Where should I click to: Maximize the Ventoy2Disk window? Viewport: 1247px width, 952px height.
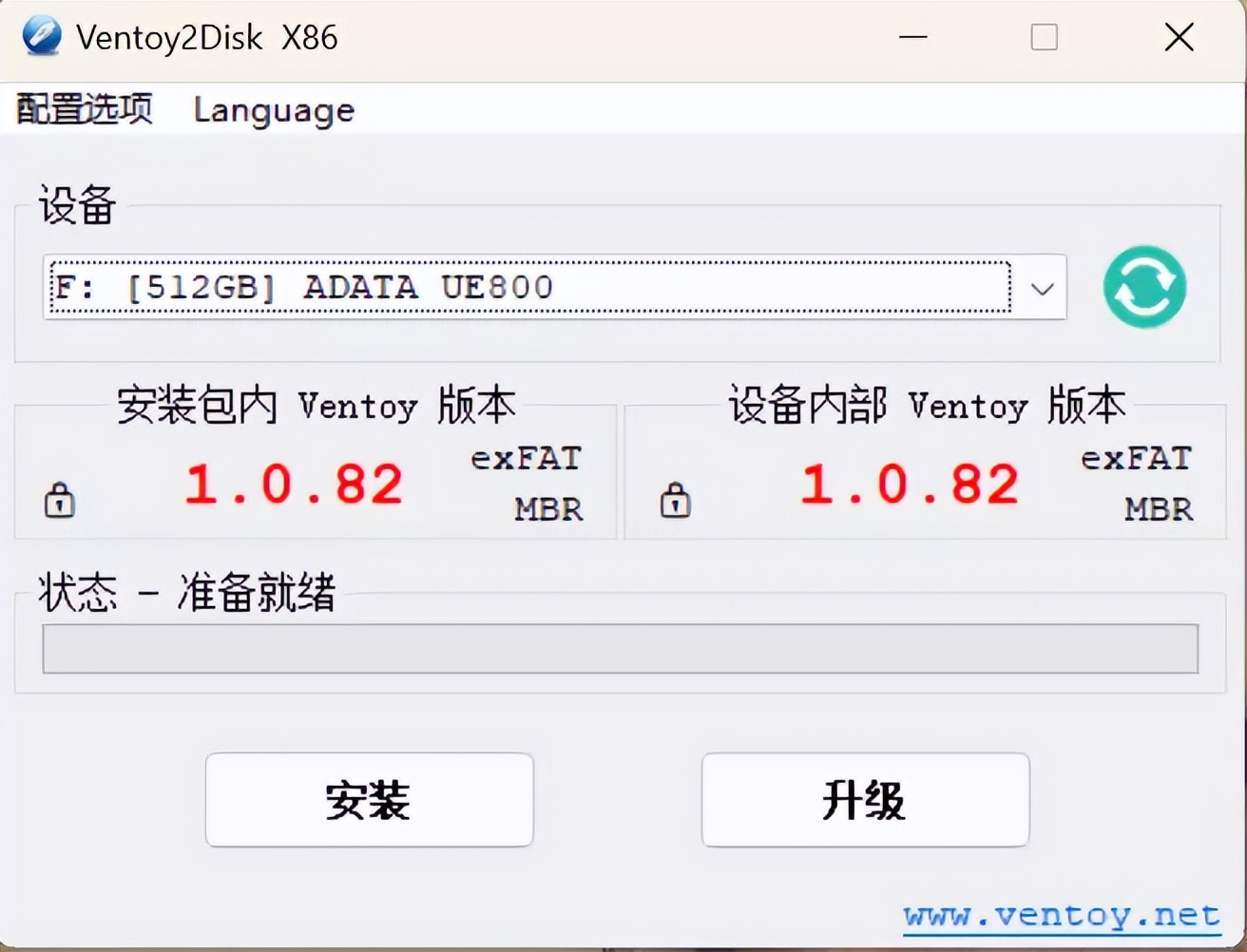pyautogui.click(x=1044, y=37)
